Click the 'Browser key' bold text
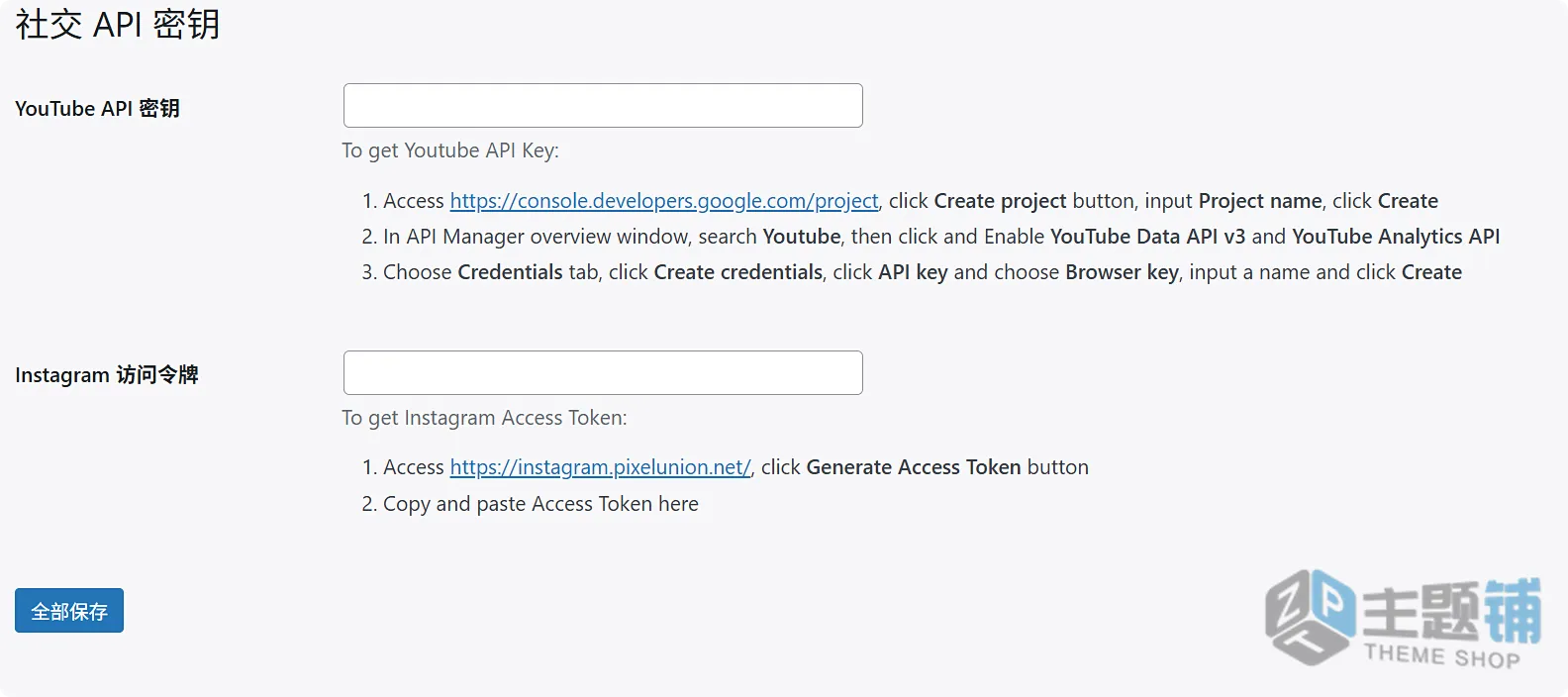1568x697 pixels. [x=1122, y=272]
